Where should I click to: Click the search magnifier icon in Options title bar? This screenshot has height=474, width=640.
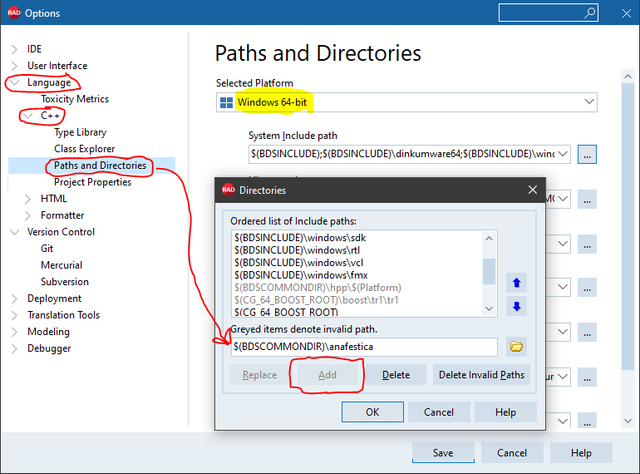click(x=589, y=13)
